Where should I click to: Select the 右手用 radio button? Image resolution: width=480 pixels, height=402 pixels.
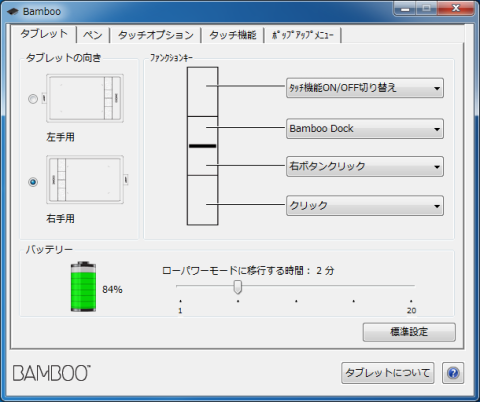click(33, 182)
